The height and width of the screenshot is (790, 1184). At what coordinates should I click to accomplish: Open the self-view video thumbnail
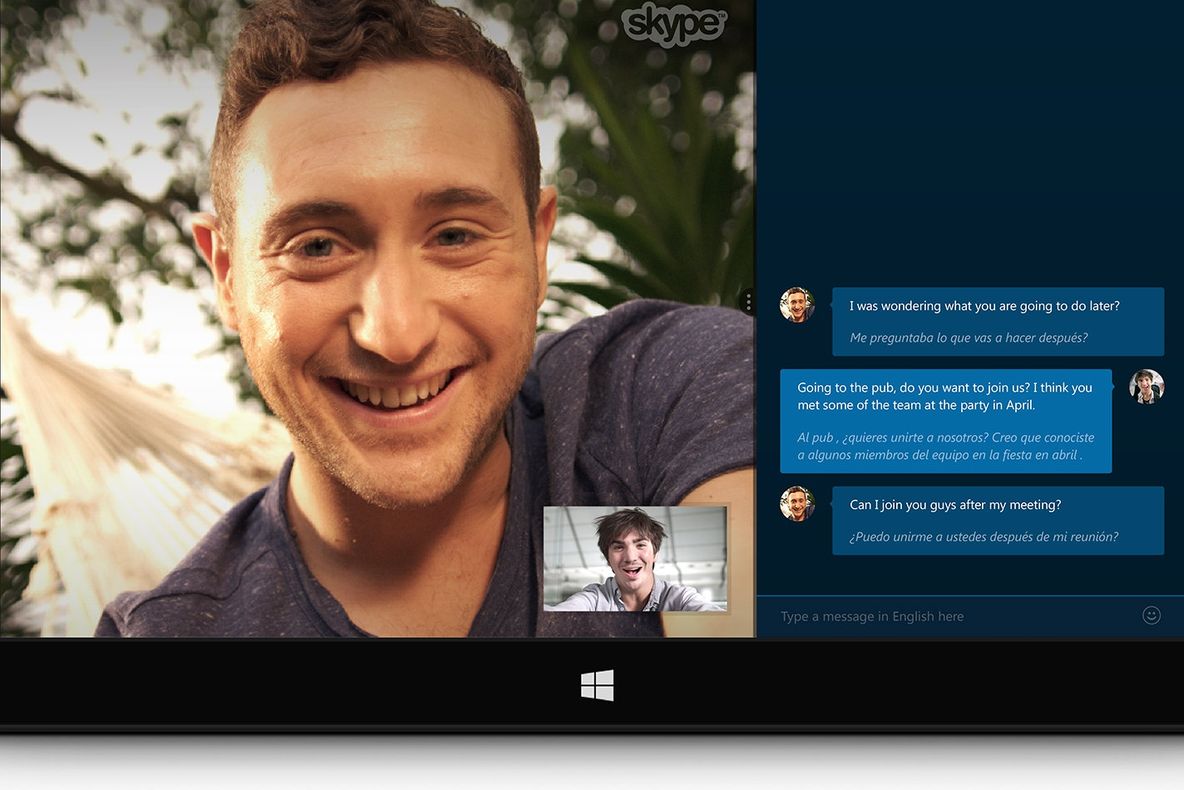click(x=636, y=558)
